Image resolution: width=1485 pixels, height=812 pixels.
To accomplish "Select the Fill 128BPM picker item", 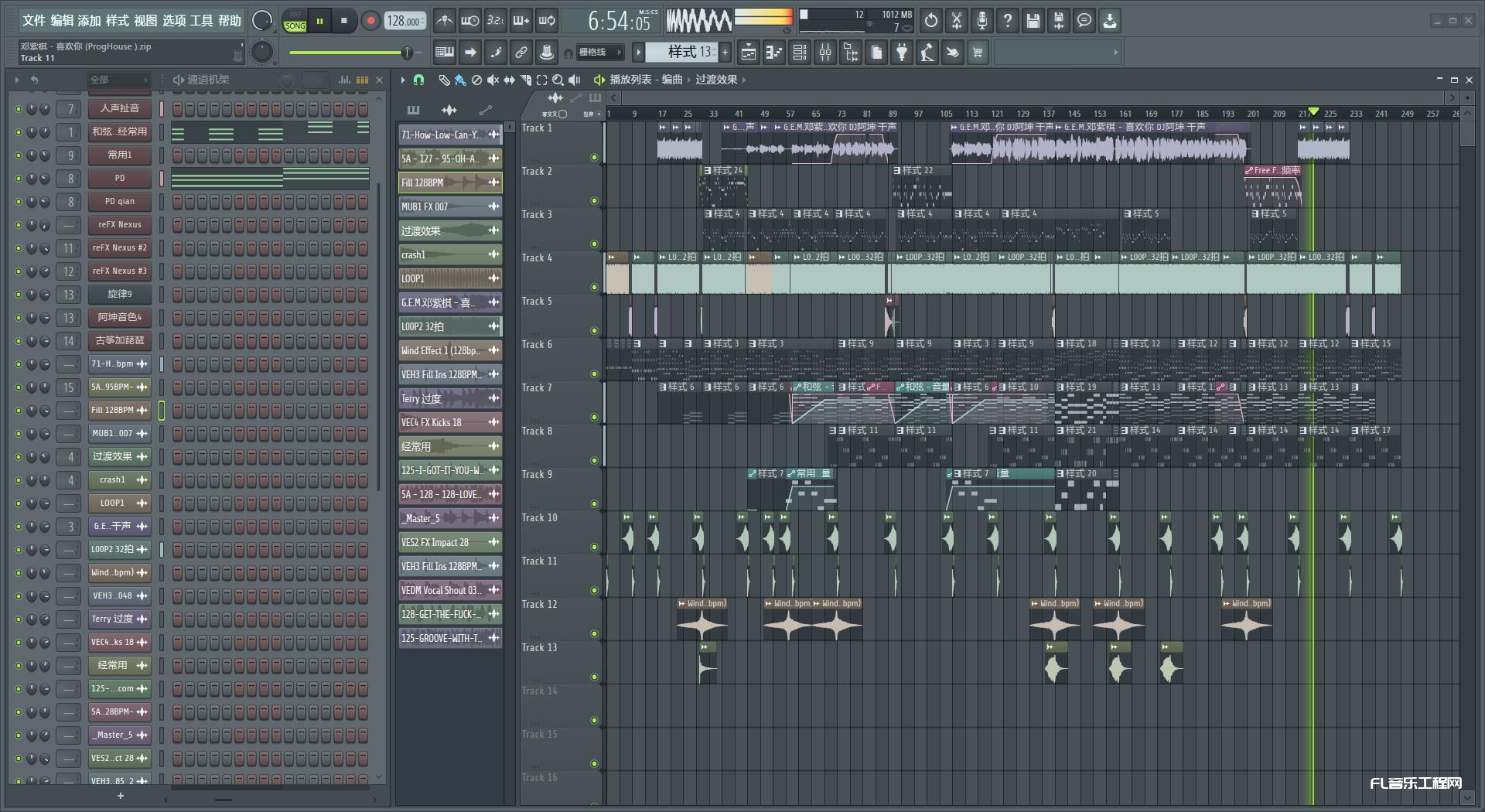I will (x=450, y=183).
